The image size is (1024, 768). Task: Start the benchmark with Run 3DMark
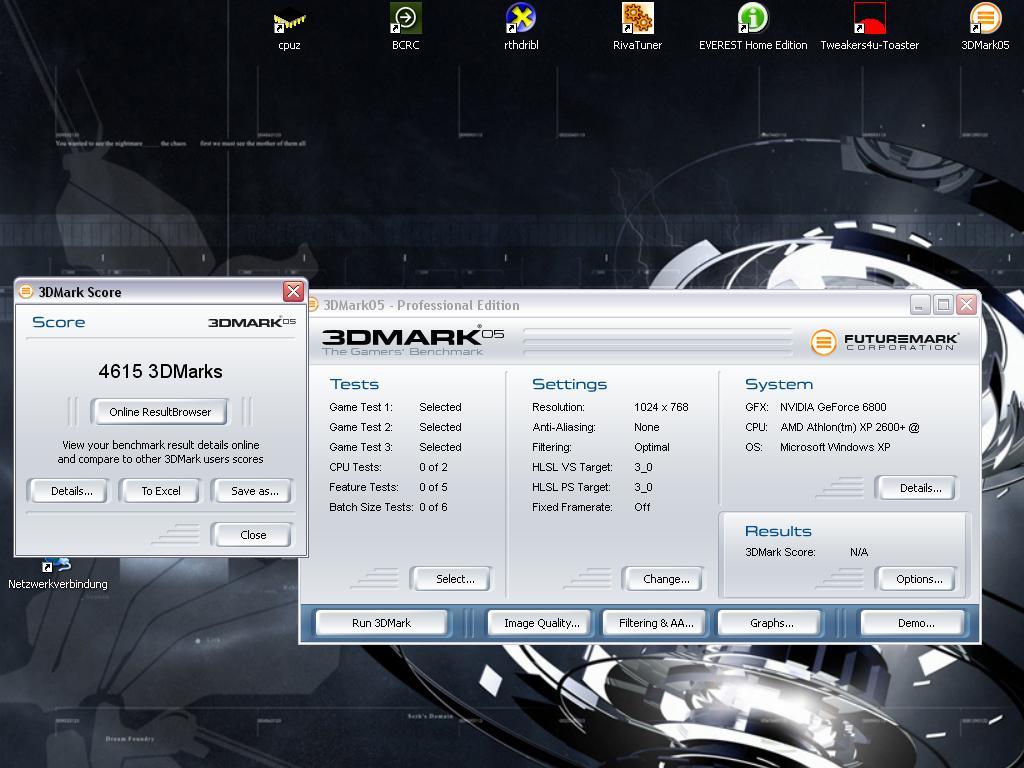[381, 623]
